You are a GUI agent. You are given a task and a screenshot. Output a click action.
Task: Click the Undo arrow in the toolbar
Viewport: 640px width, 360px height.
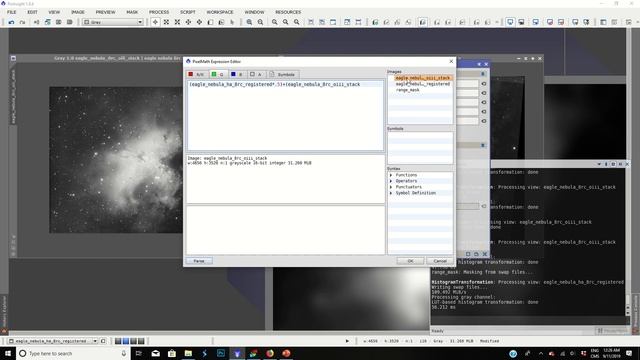[x=11, y=22]
